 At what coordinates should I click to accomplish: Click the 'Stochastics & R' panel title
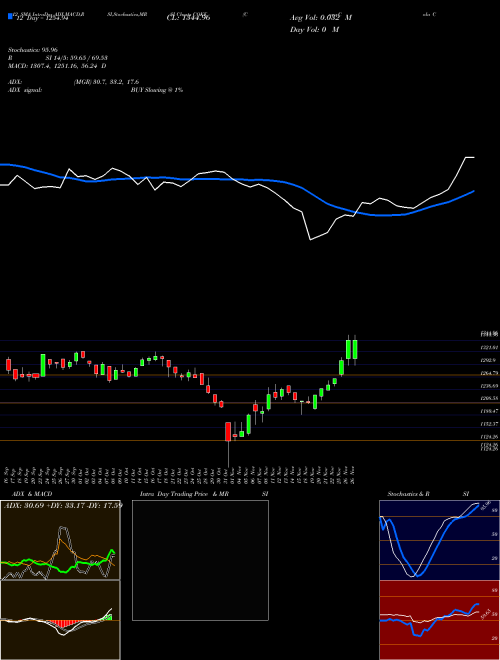point(408,494)
